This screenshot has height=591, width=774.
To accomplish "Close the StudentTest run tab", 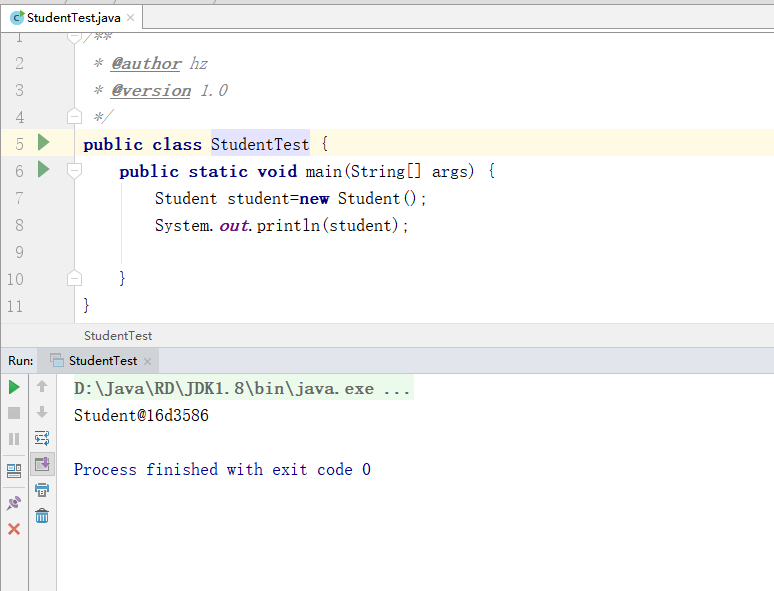I will (x=147, y=361).
